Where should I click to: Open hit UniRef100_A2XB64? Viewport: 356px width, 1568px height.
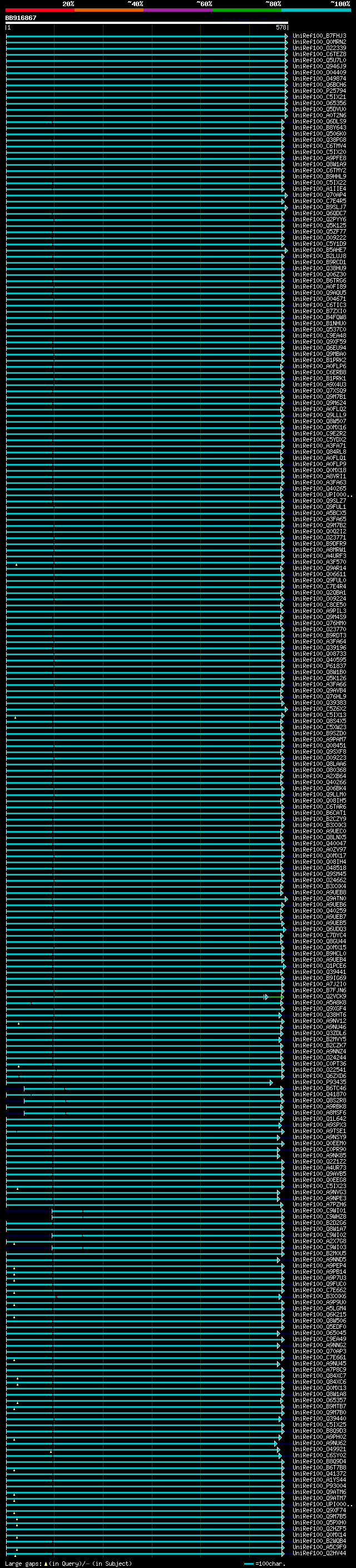(319, 776)
